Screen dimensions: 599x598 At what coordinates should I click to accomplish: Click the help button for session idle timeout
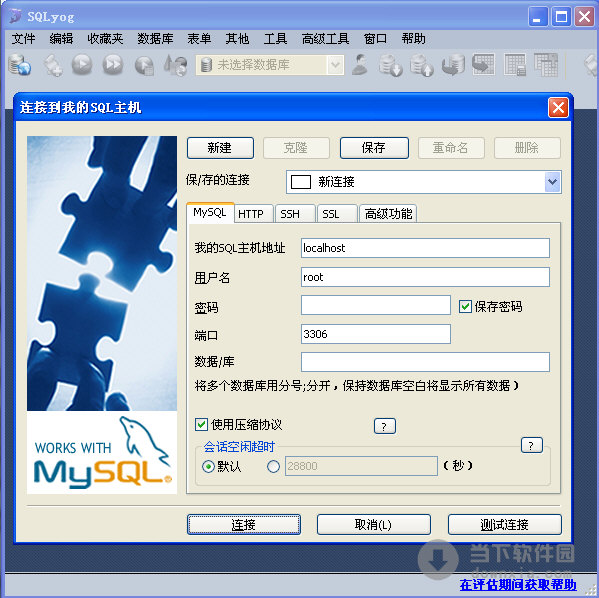coord(532,445)
